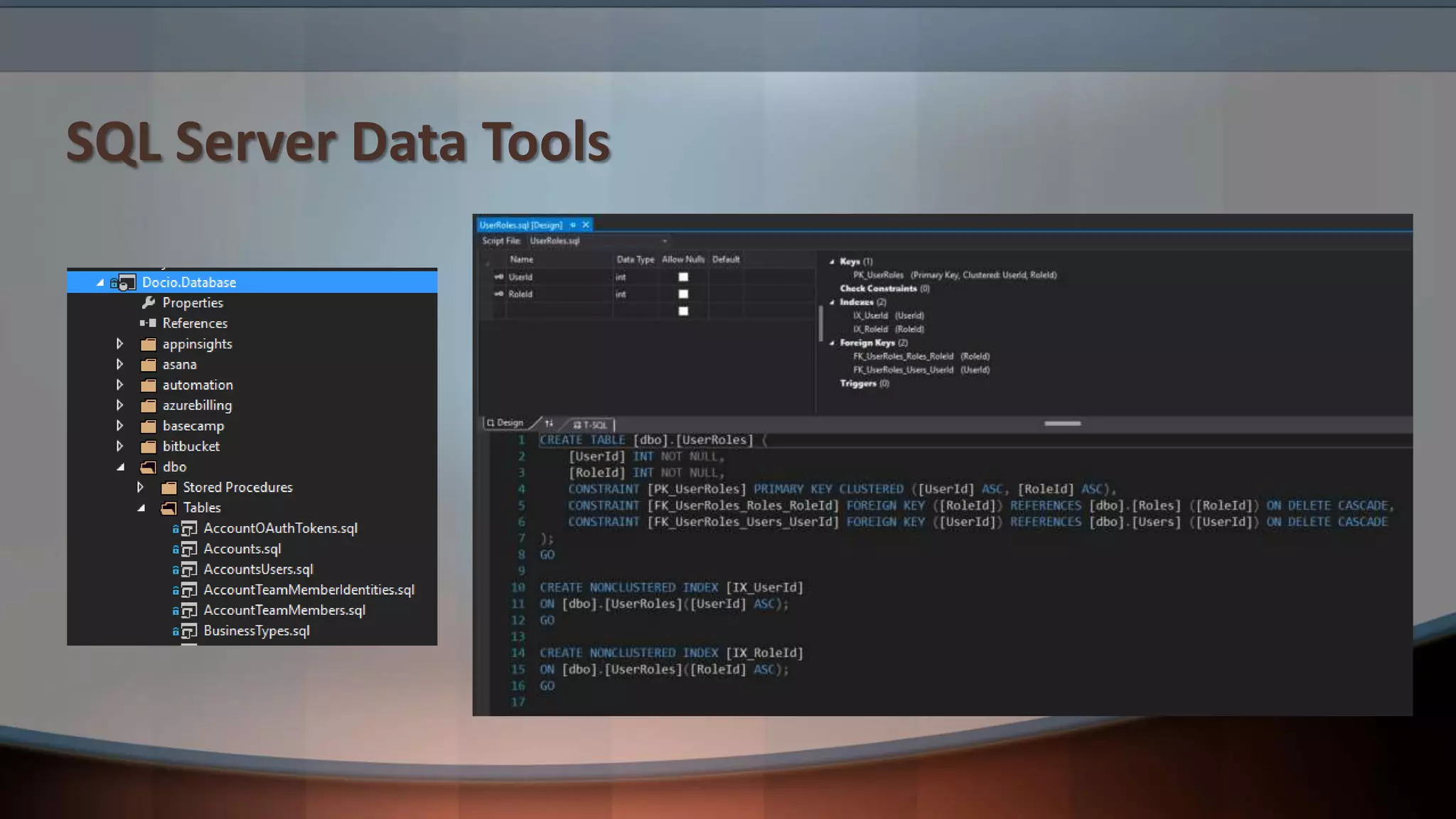Click the Data Type column header
Screen dimensions: 1456x819
[636, 259]
